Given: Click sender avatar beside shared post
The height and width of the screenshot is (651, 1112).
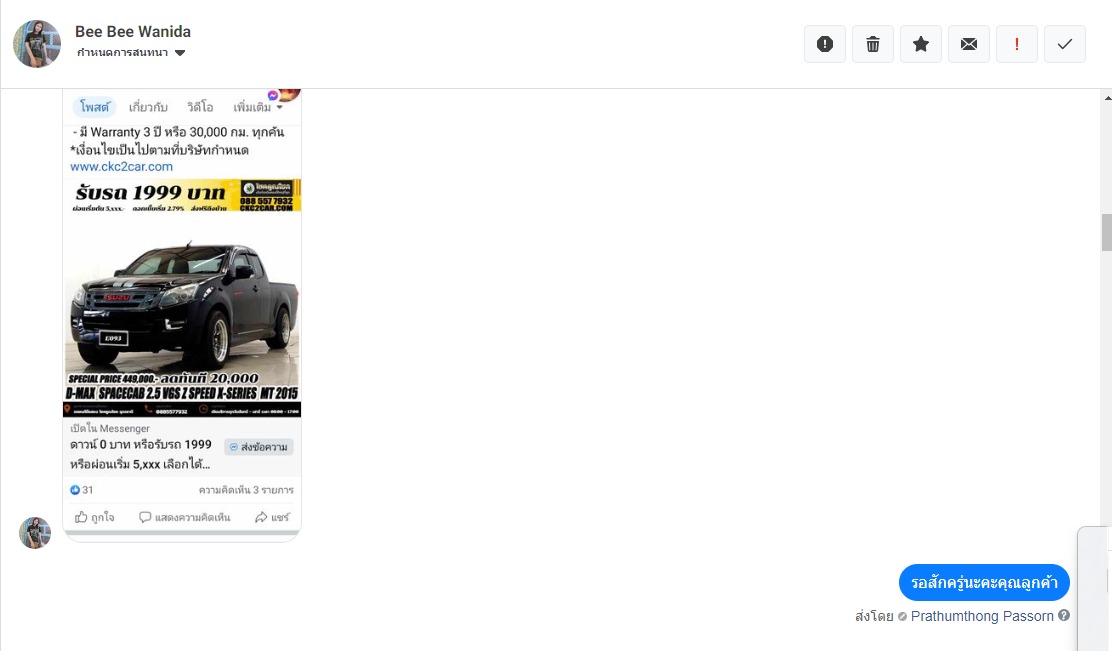Looking at the screenshot, I should [35, 533].
